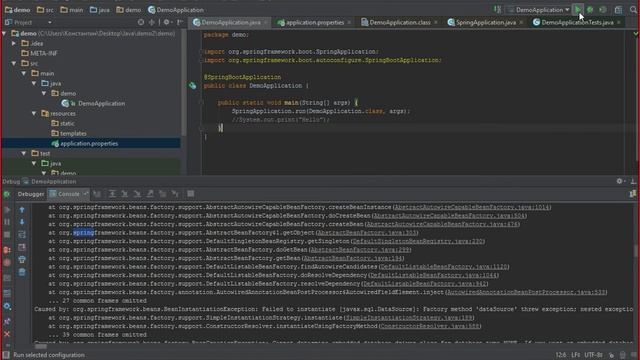
Task: Click the main breadcrumb in navigation bar
Action: pyautogui.click(x=72, y=10)
